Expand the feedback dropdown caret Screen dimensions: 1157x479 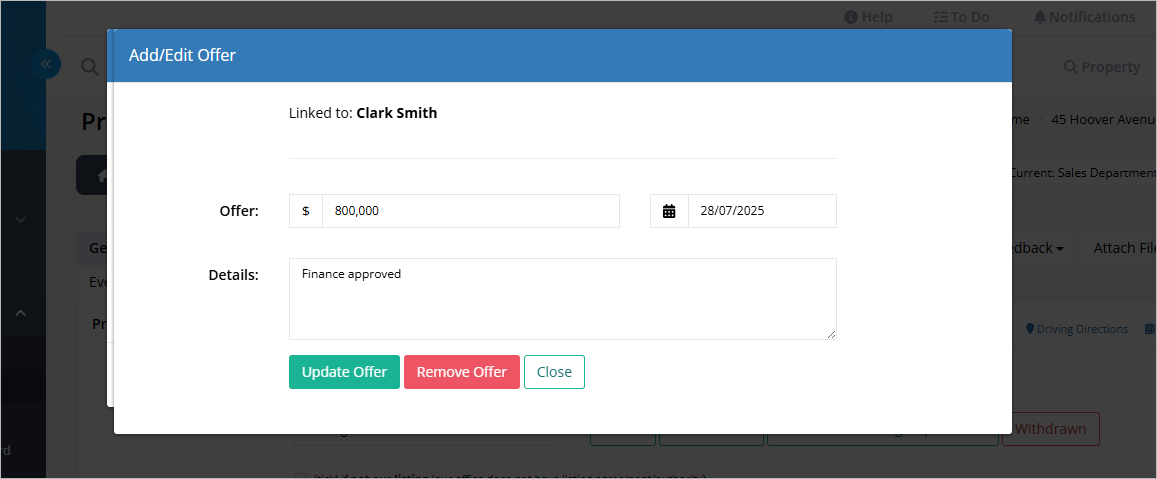click(1060, 249)
